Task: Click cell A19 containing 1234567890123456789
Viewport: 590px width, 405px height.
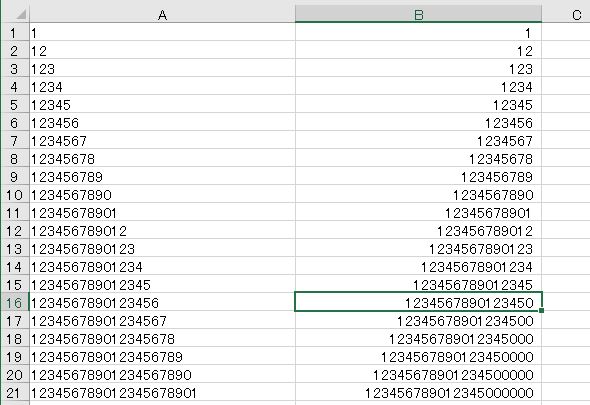Action: click(x=162, y=357)
